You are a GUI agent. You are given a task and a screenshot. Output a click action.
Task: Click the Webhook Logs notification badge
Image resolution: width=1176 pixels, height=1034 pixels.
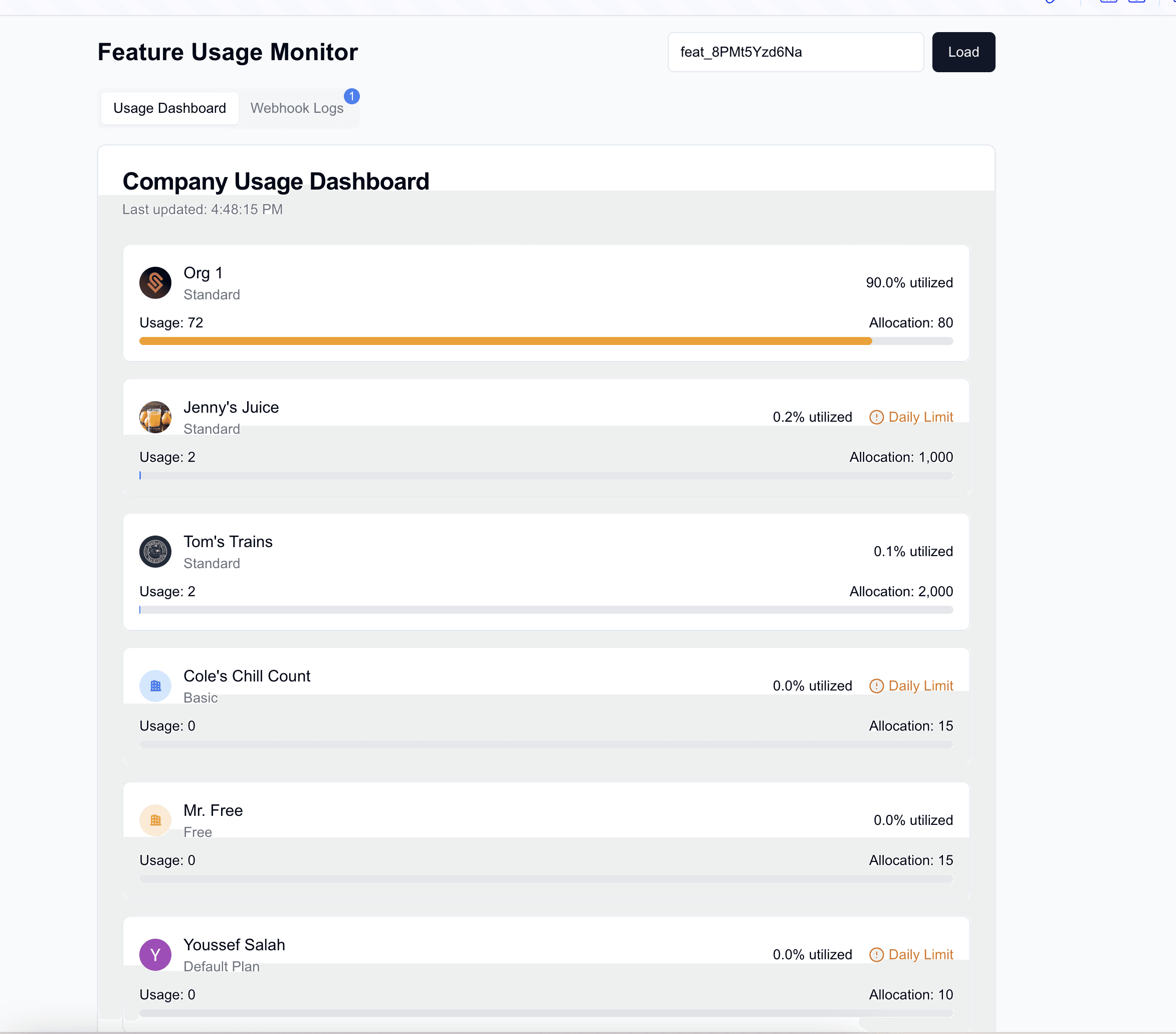(x=351, y=96)
